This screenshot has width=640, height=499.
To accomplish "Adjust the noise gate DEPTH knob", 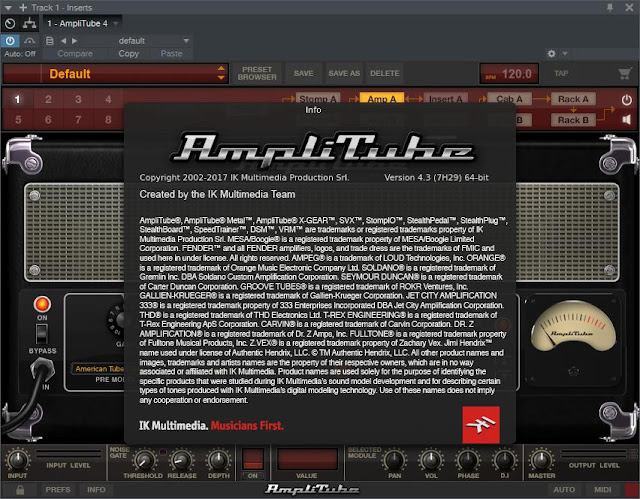I will [x=218, y=461].
